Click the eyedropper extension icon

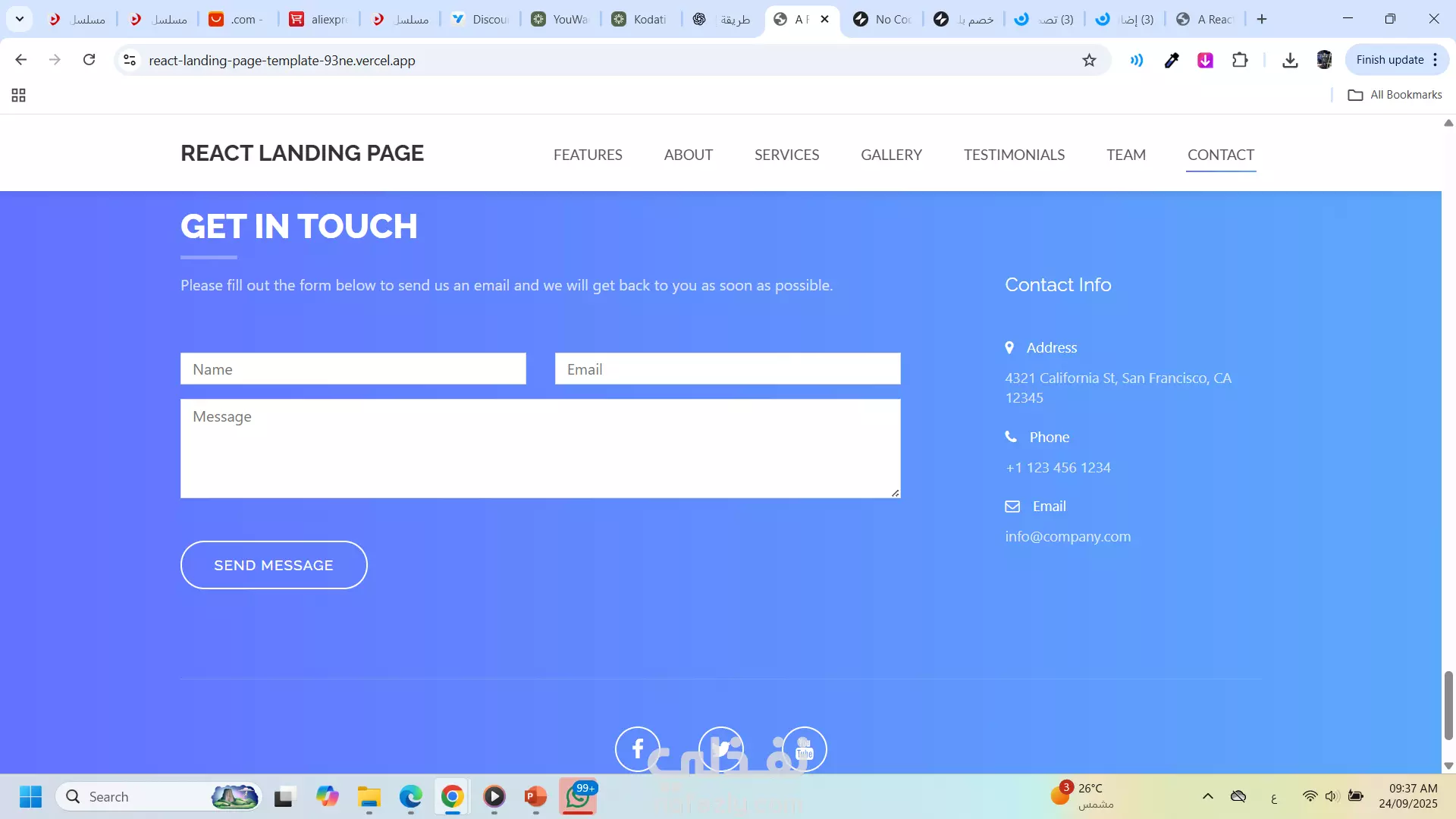pyautogui.click(x=1172, y=60)
